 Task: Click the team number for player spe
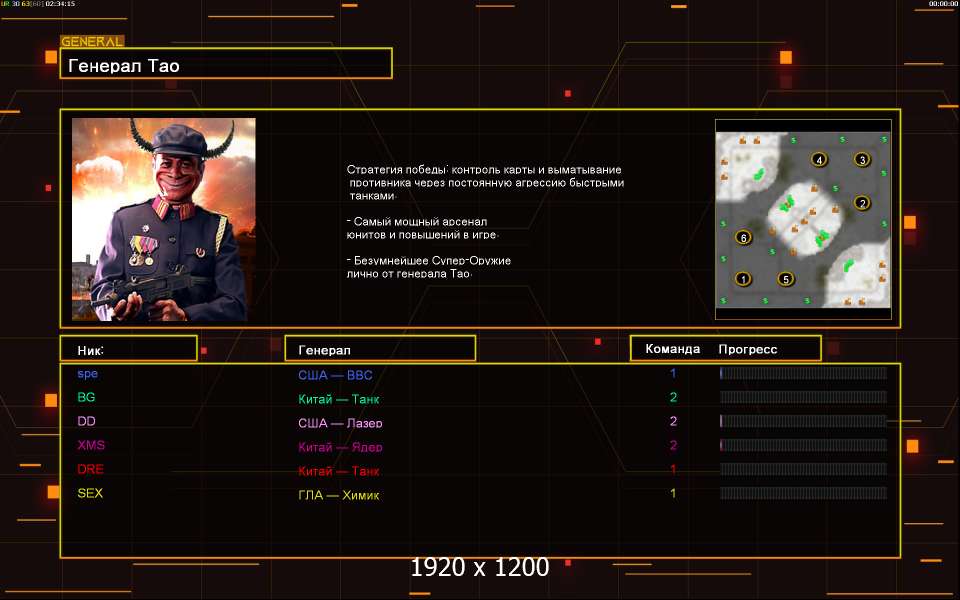click(673, 373)
